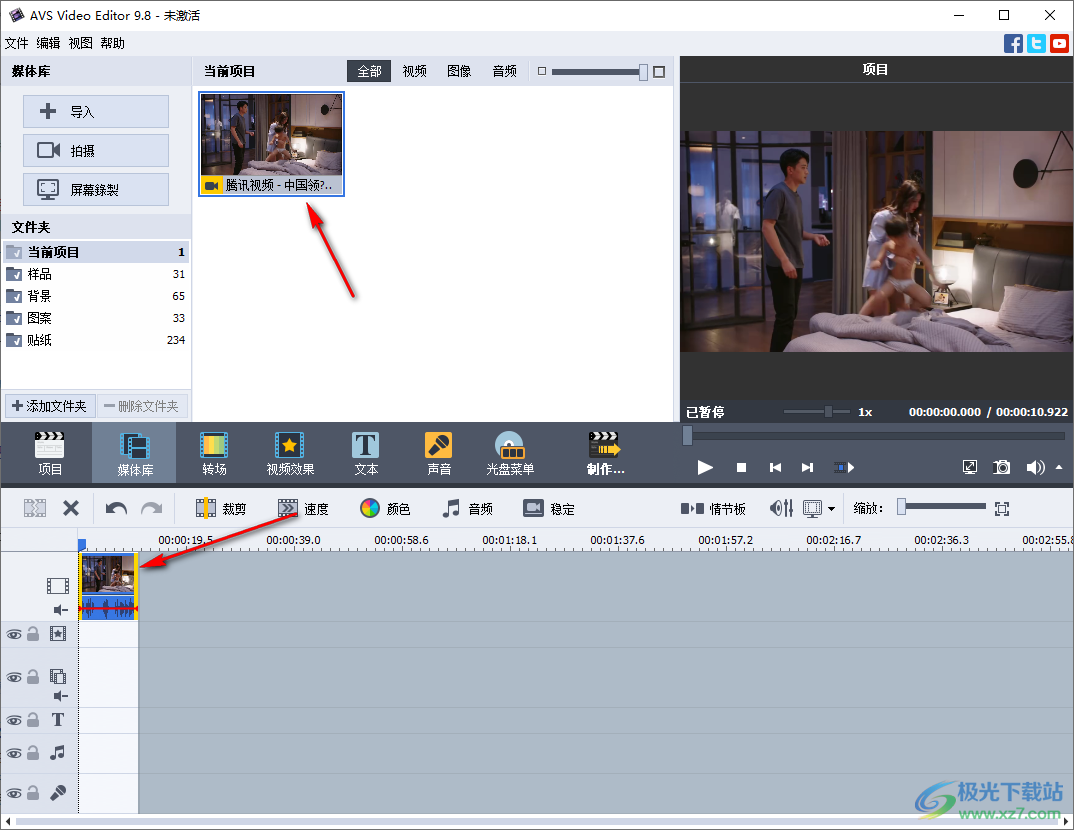Viewport: 1074px width, 830px height.
Task: Open the 速度 speed tool
Action: (303, 508)
